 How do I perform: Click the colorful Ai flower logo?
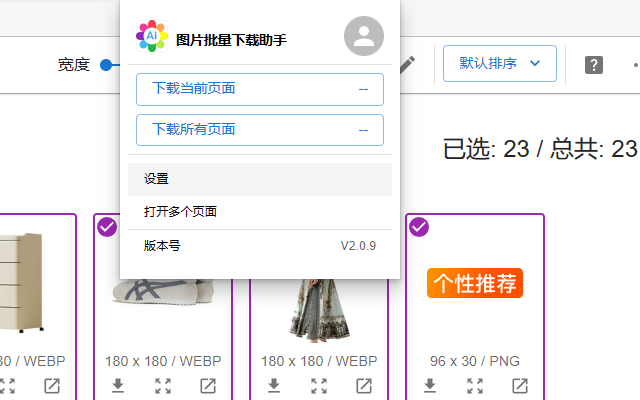click(152, 36)
